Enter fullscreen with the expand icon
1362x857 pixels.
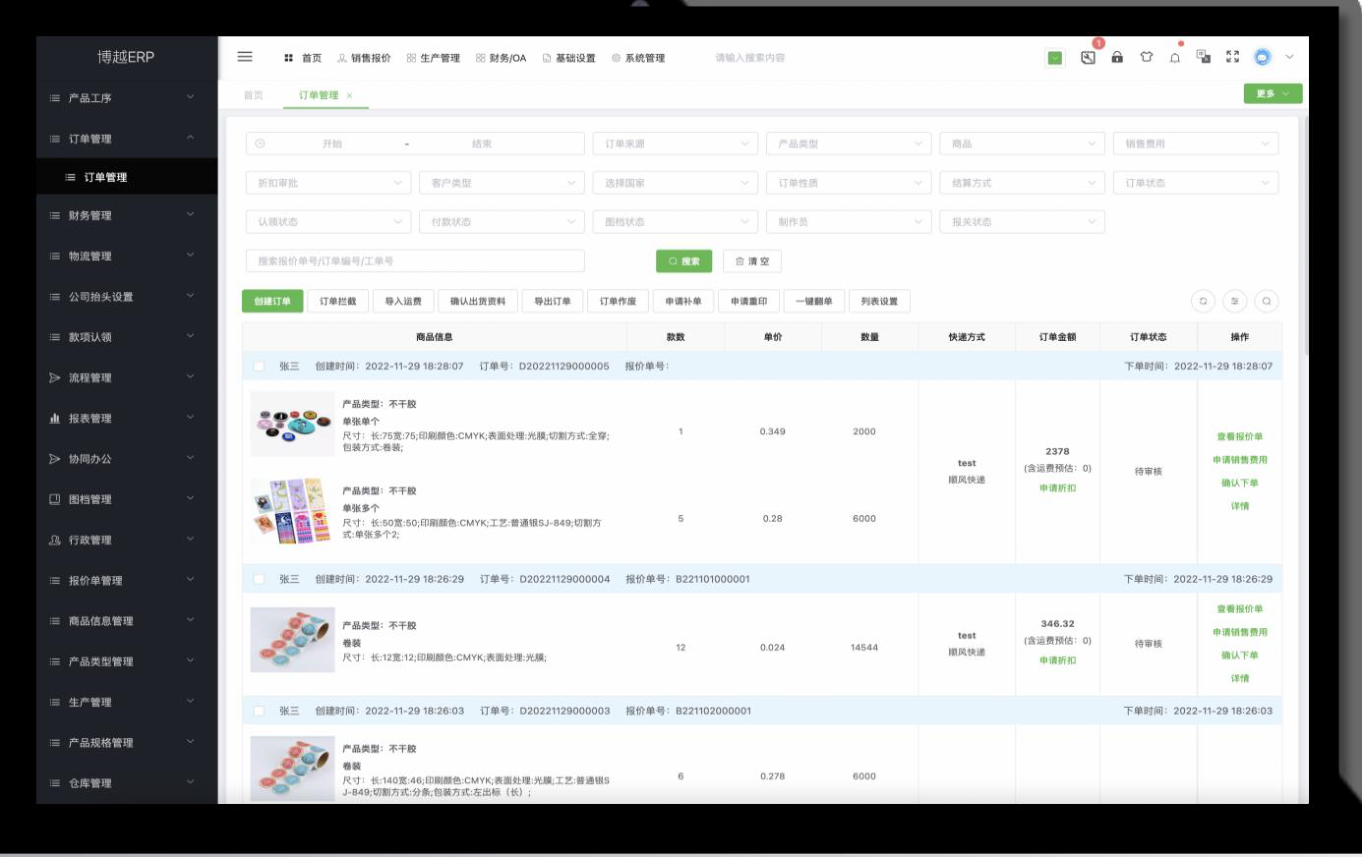tap(1233, 59)
